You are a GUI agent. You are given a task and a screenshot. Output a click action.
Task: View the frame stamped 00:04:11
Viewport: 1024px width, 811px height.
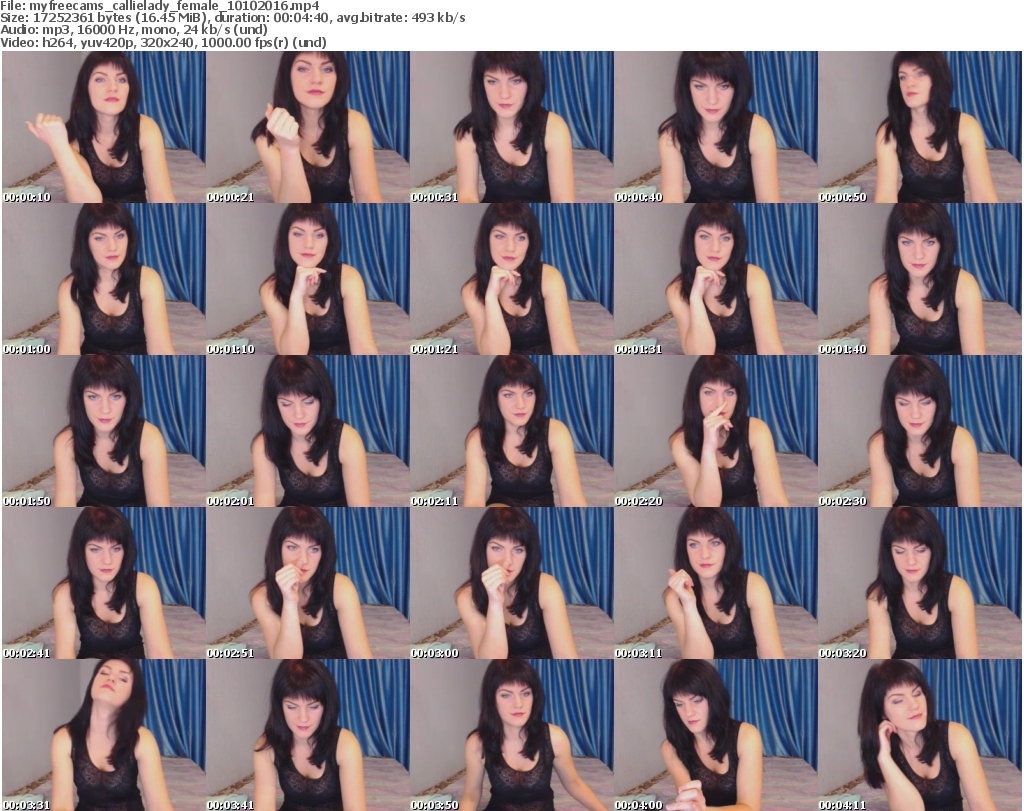pyautogui.click(x=920, y=735)
